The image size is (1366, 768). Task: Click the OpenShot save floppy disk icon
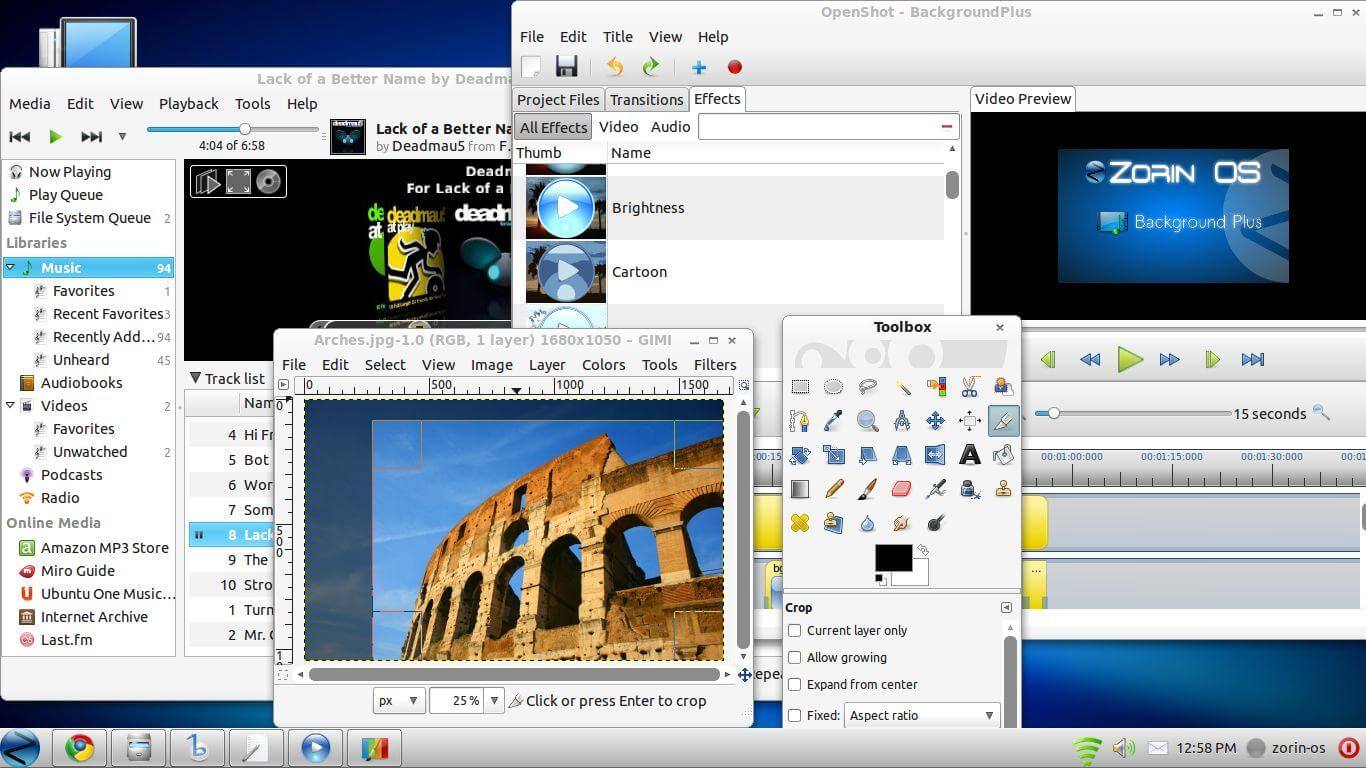click(566, 67)
